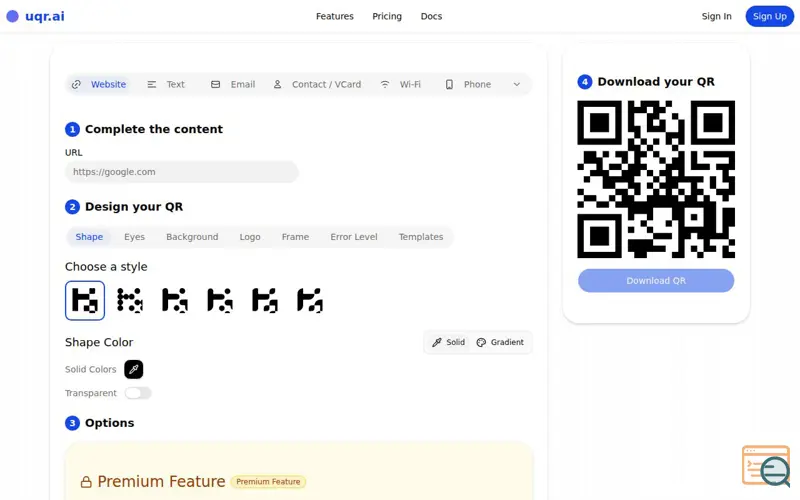Open the Features page
Image resolution: width=800 pixels, height=500 pixels.
click(x=335, y=16)
